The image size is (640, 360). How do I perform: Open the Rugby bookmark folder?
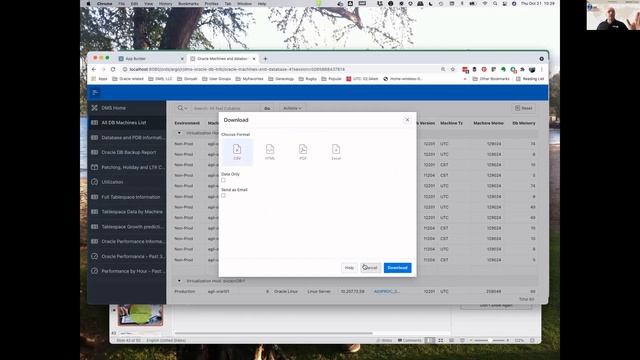point(308,79)
